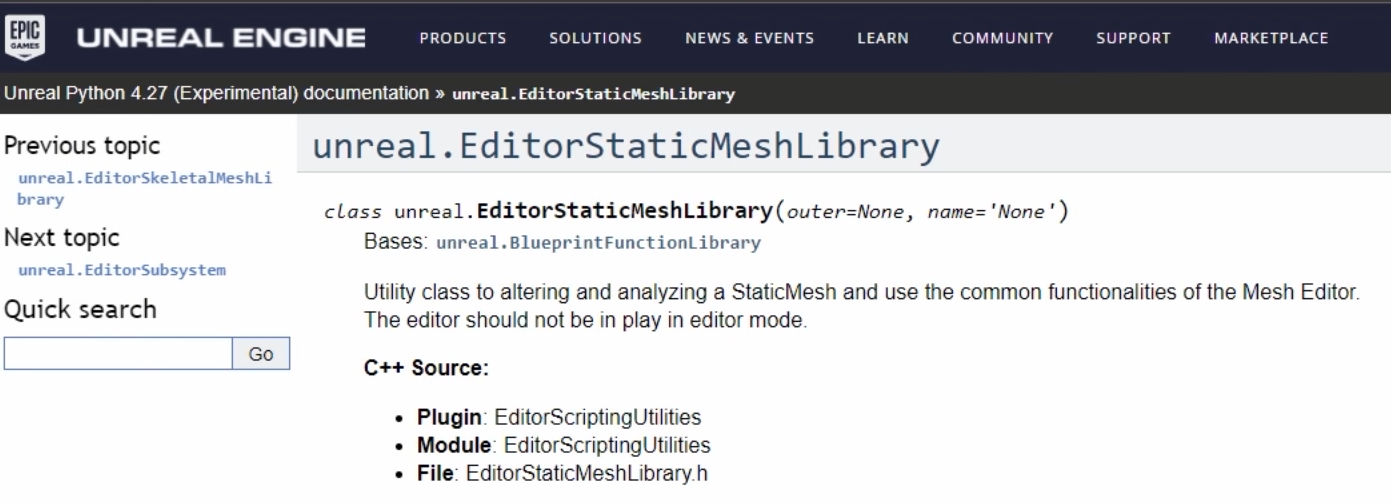The height and width of the screenshot is (504, 1391).
Task: Go to the Marketplace menu item
Action: click(1271, 39)
